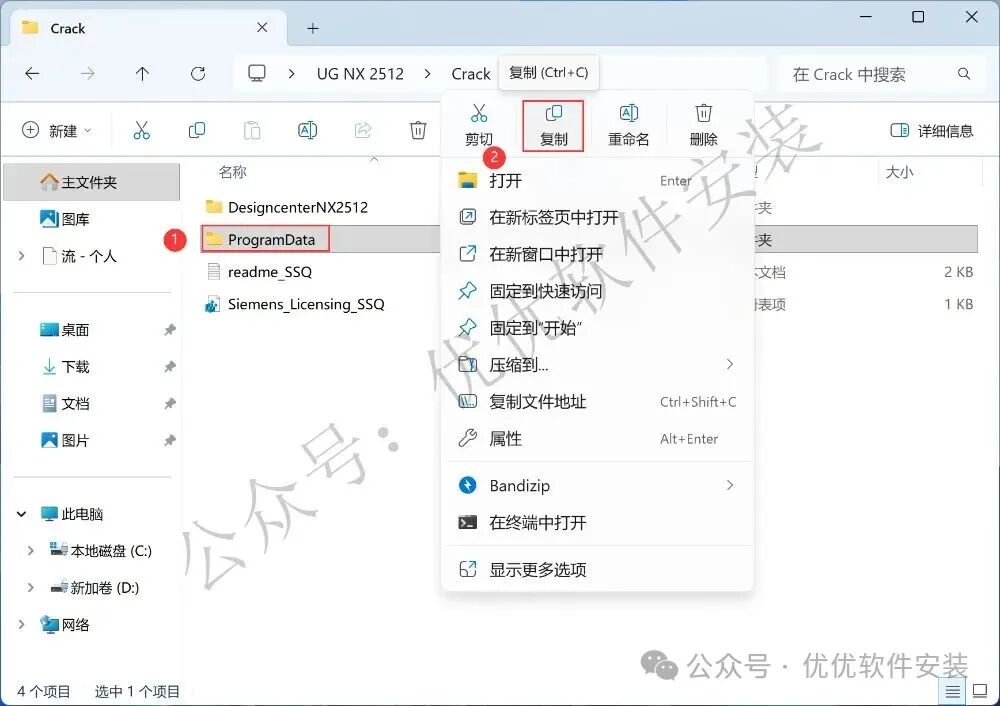Sort by 大小 column header
The image size is (1000, 706).
[x=899, y=172]
